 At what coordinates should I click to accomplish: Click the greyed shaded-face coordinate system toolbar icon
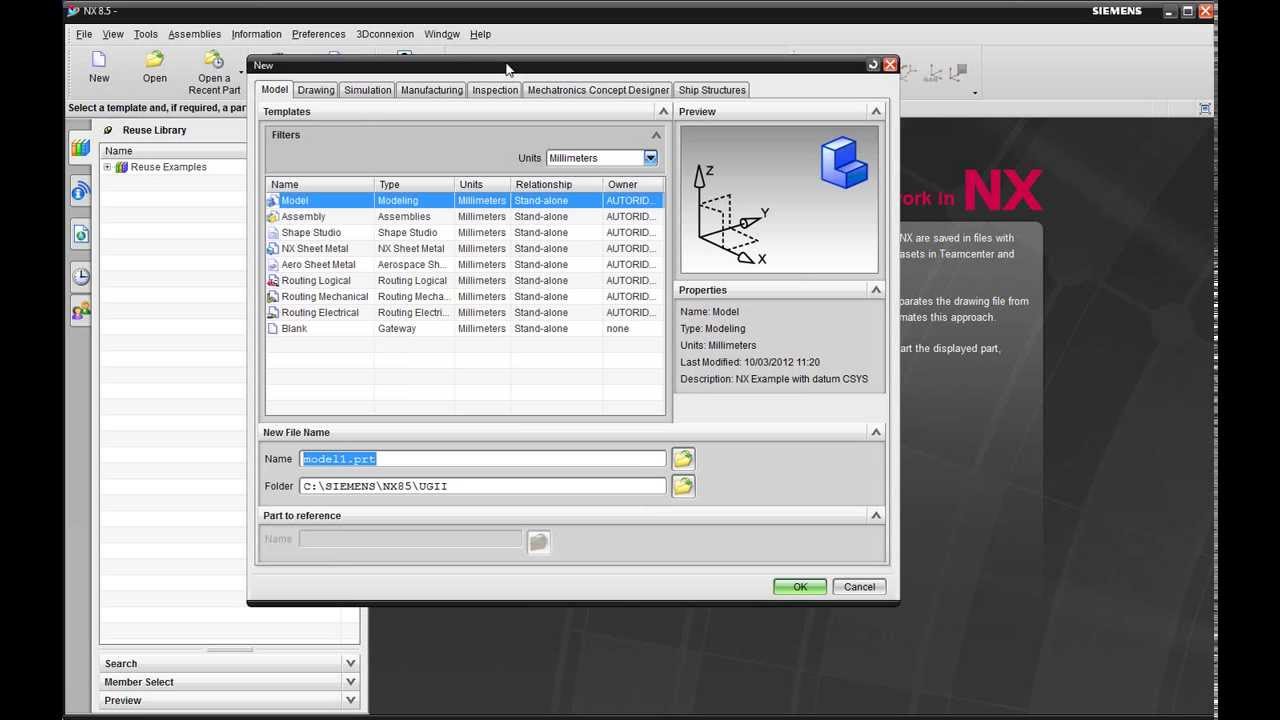(958, 72)
